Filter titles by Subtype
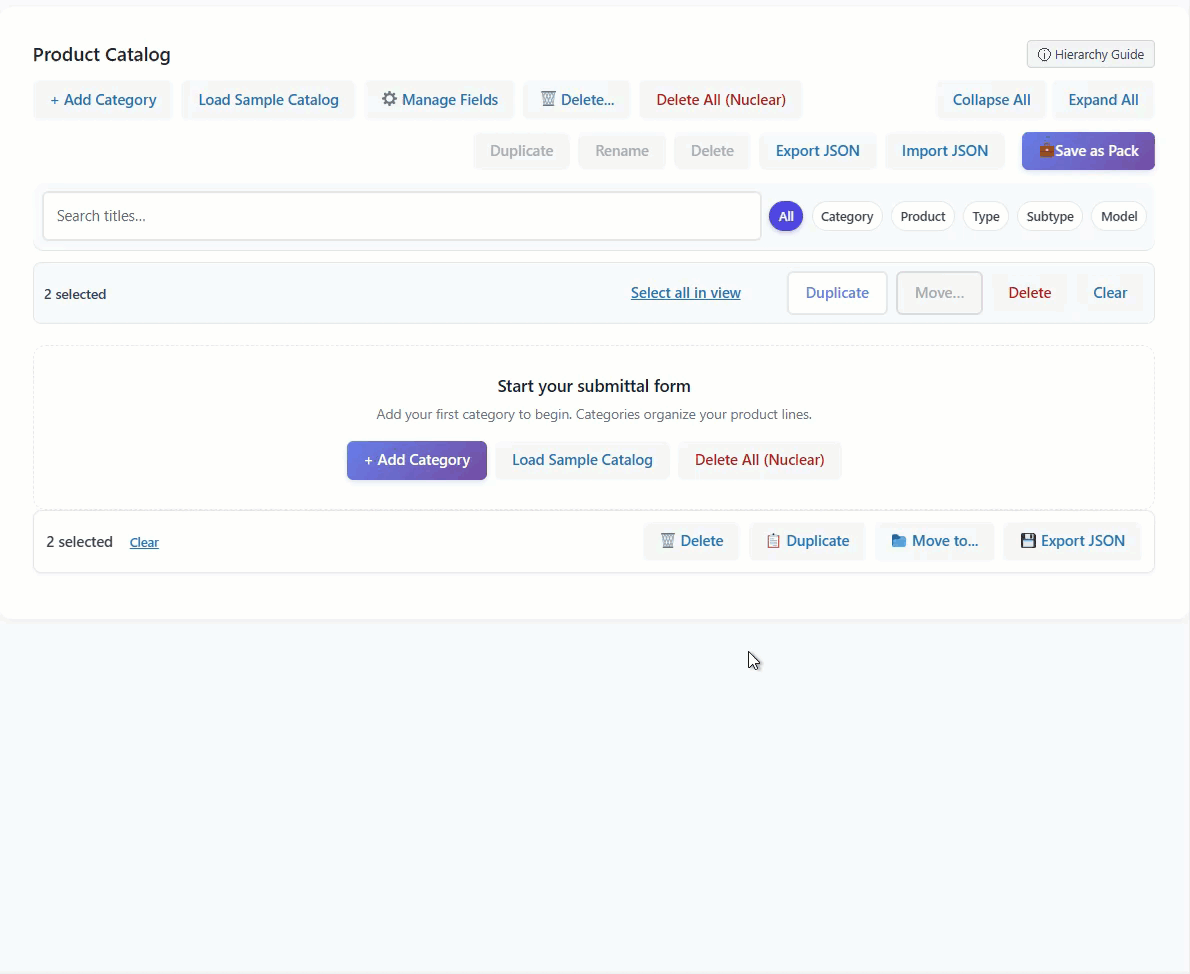1190x974 pixels. pyautogui.click(x=1050, y=216)
